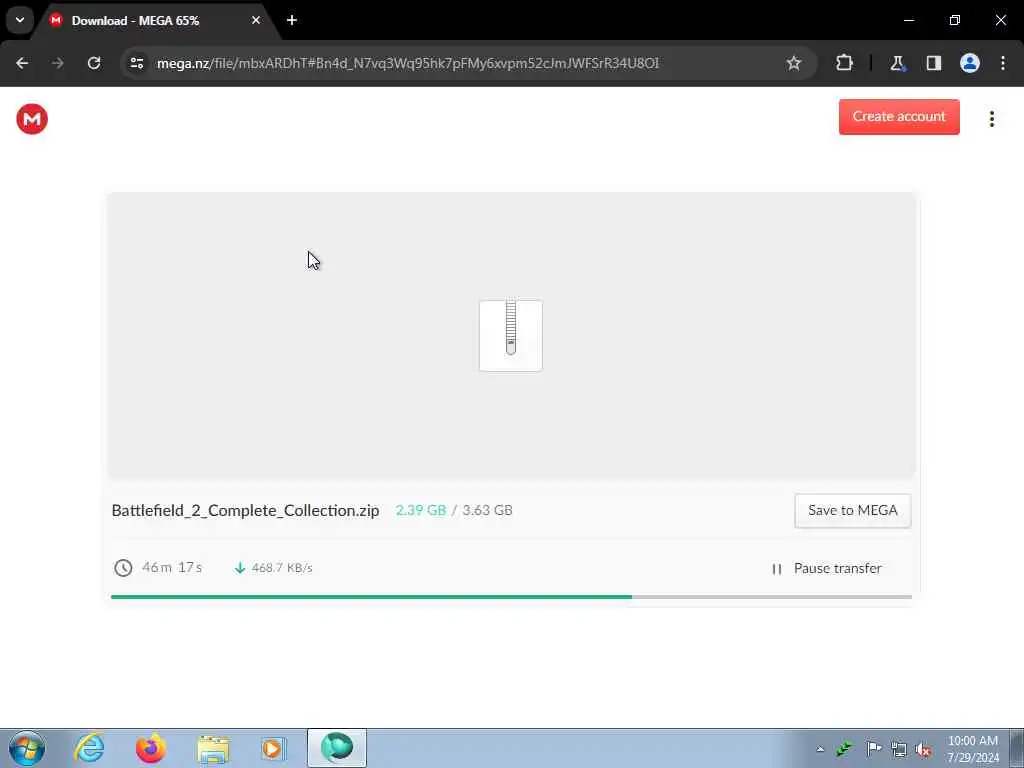Bookmark this page with the star icon
Image resolution: width=1024 pixels, height=768 pixels.
tap(793, 63)
